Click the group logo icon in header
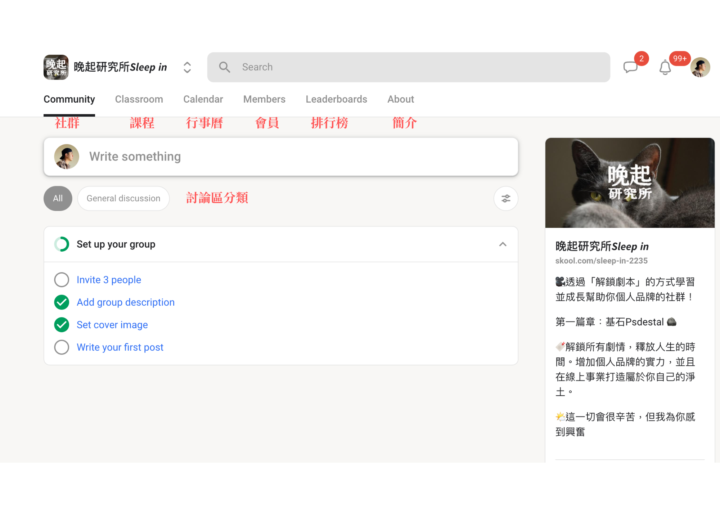 coord(56,67)
